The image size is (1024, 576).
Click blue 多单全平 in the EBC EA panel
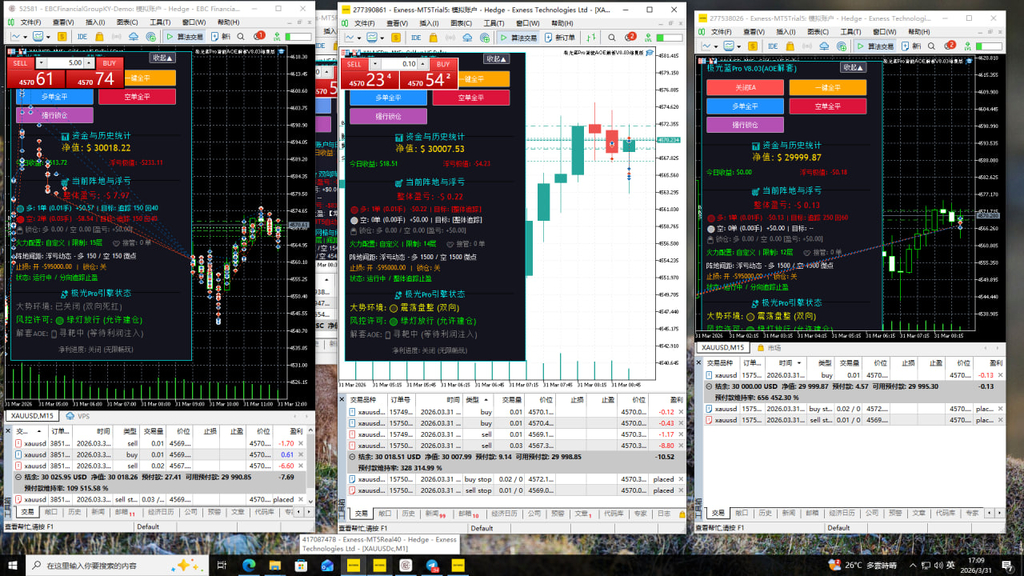click(x=54, y=97)
